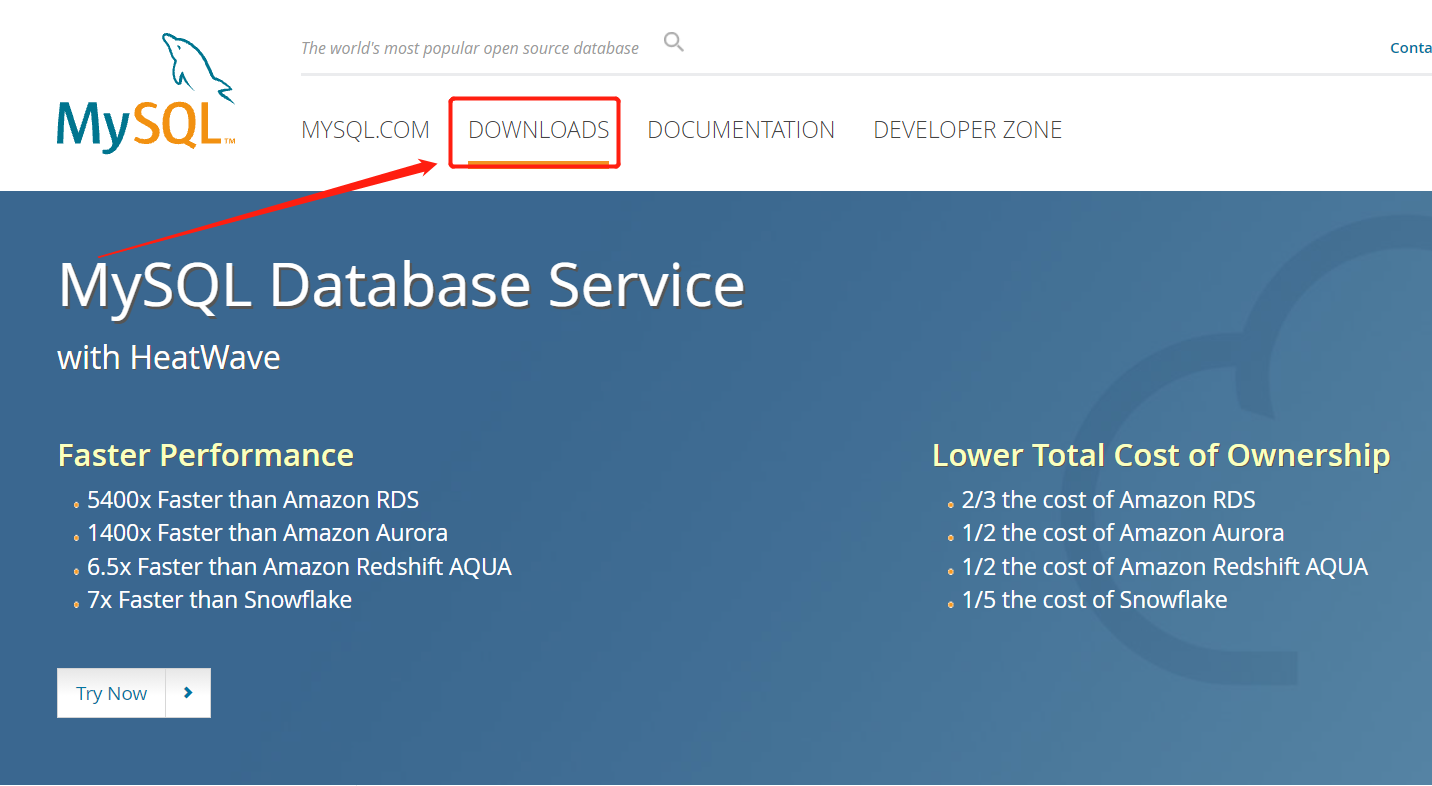Click '5400x Faster than Amazon RDS'

click(253, 500)
